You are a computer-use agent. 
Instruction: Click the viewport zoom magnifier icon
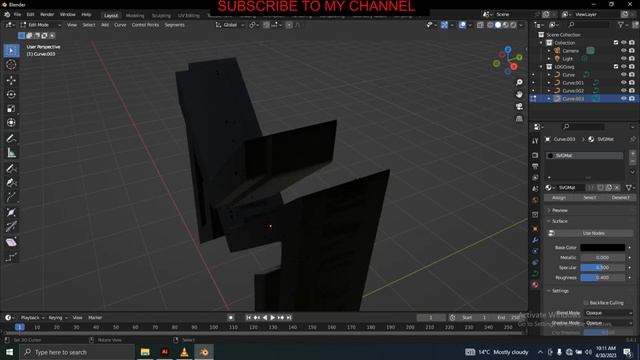point(519,82)
